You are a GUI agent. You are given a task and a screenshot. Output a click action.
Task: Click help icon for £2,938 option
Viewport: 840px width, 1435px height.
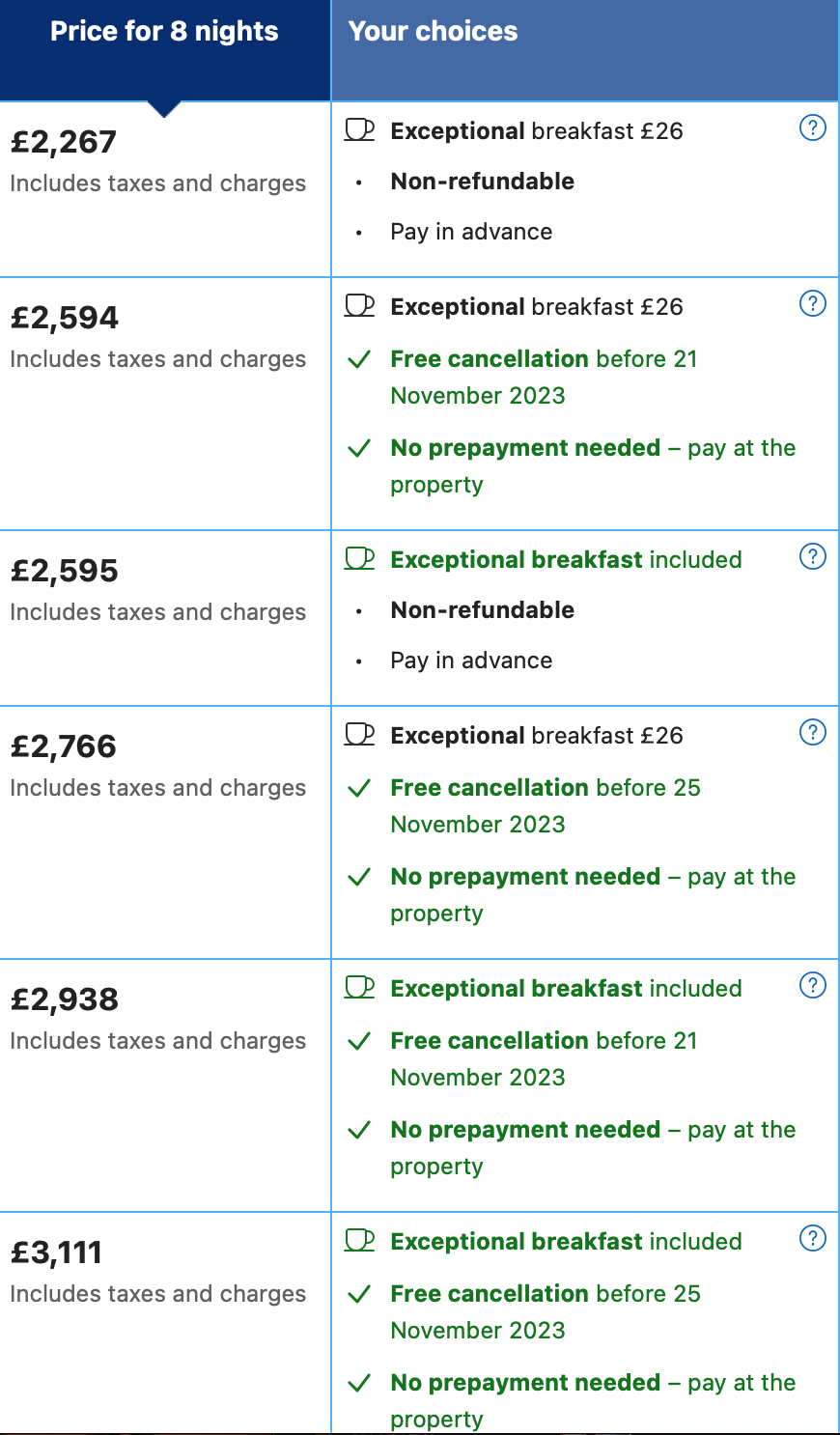813,985
